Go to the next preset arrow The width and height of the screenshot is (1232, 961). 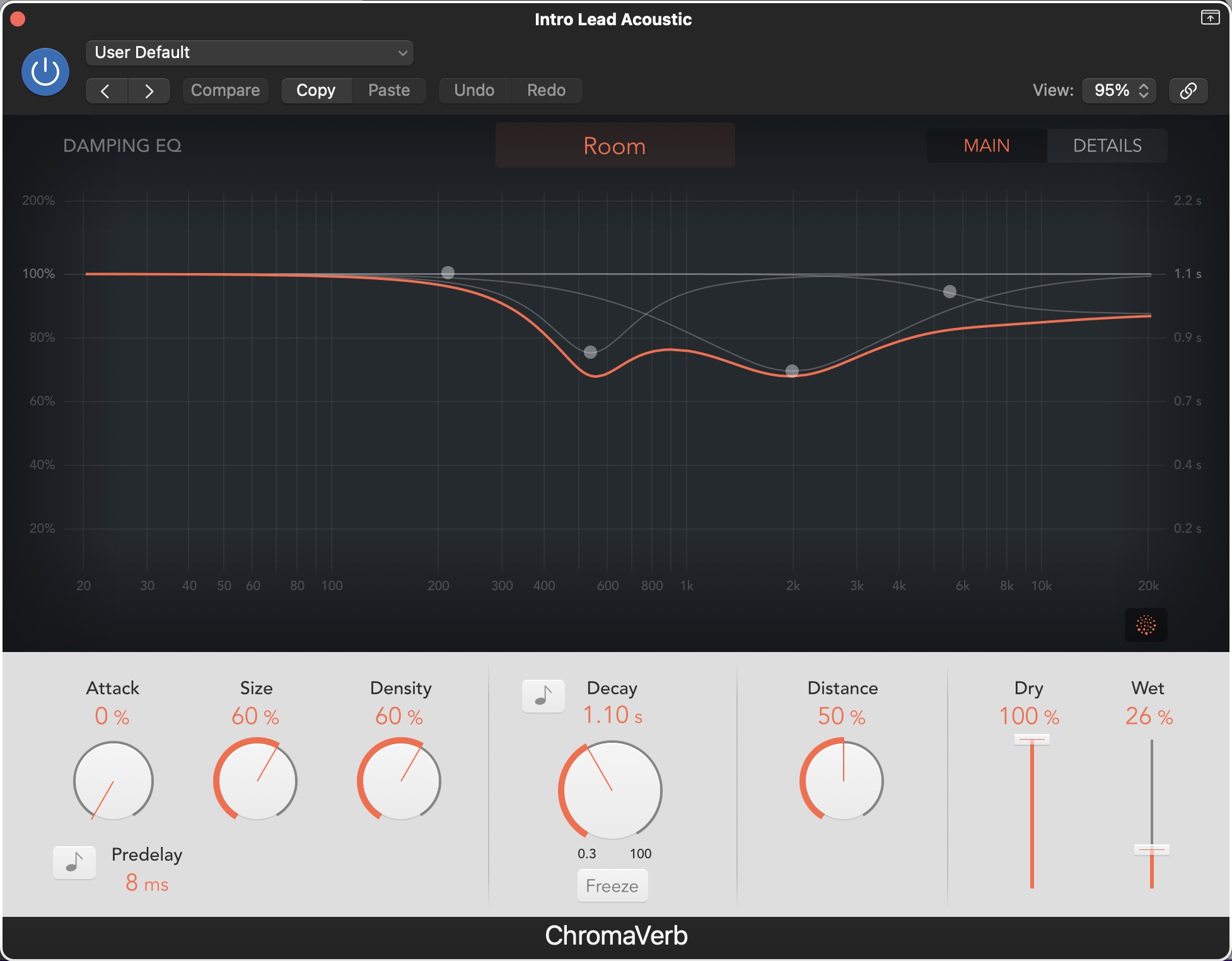149,91
